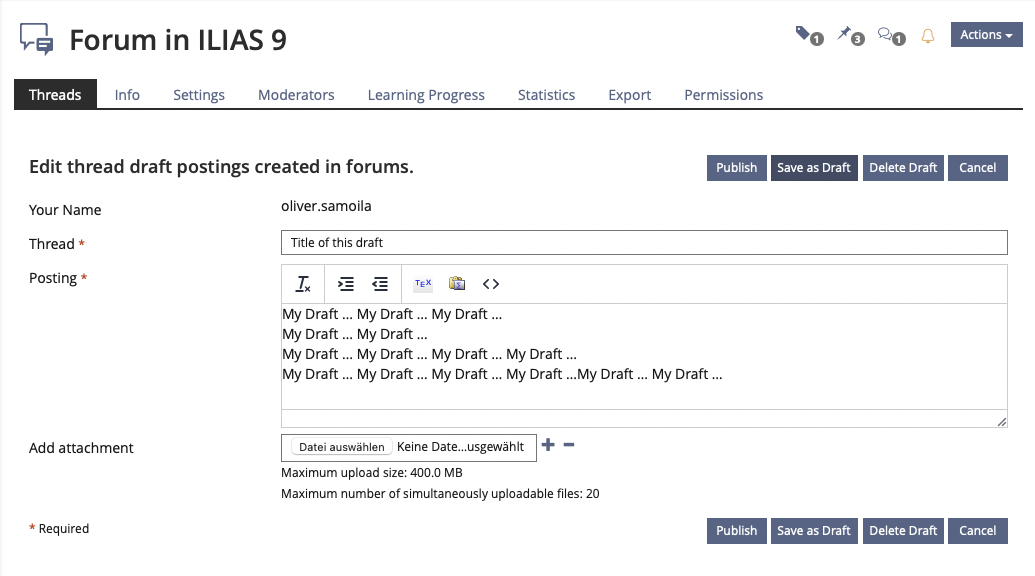Add another attachment with plus icon
1035x576 pixels.
point(548,444)
